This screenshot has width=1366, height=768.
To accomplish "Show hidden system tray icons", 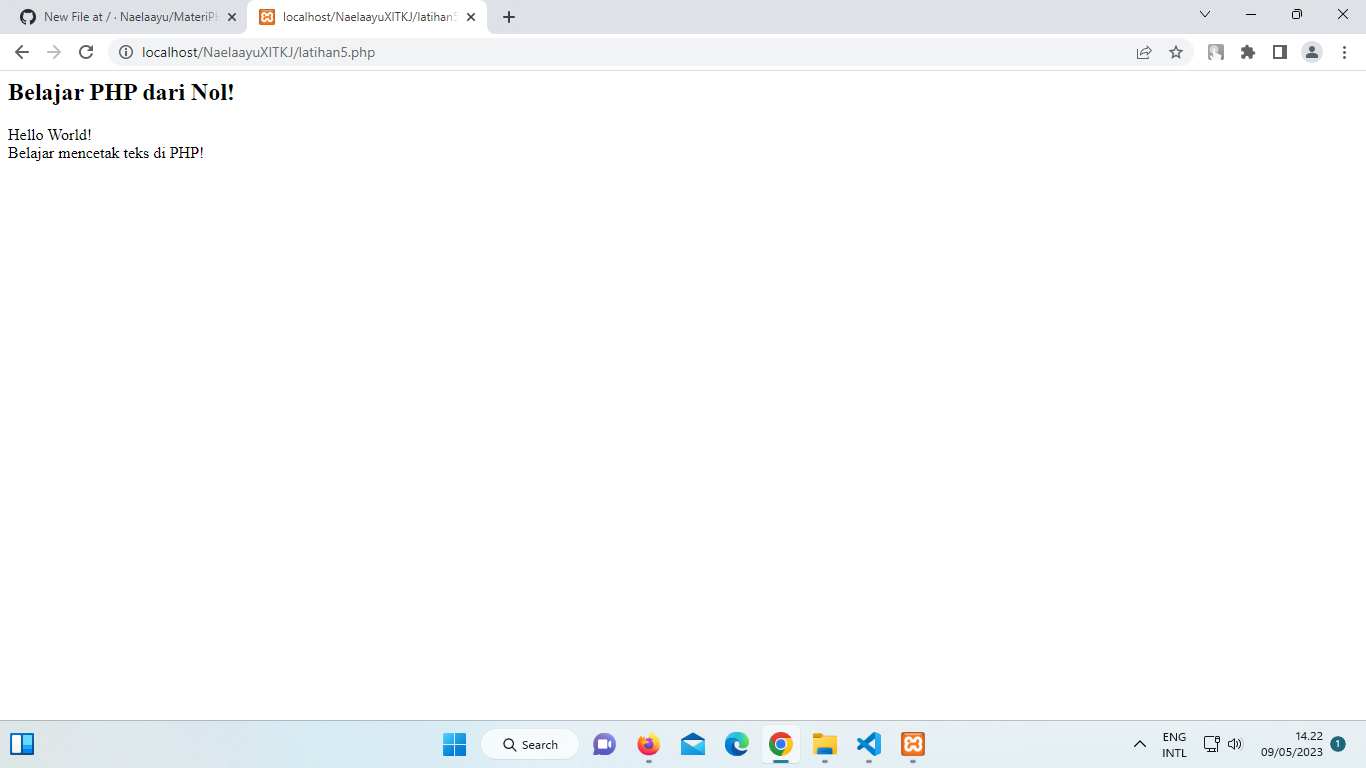I will (1140, 744).
